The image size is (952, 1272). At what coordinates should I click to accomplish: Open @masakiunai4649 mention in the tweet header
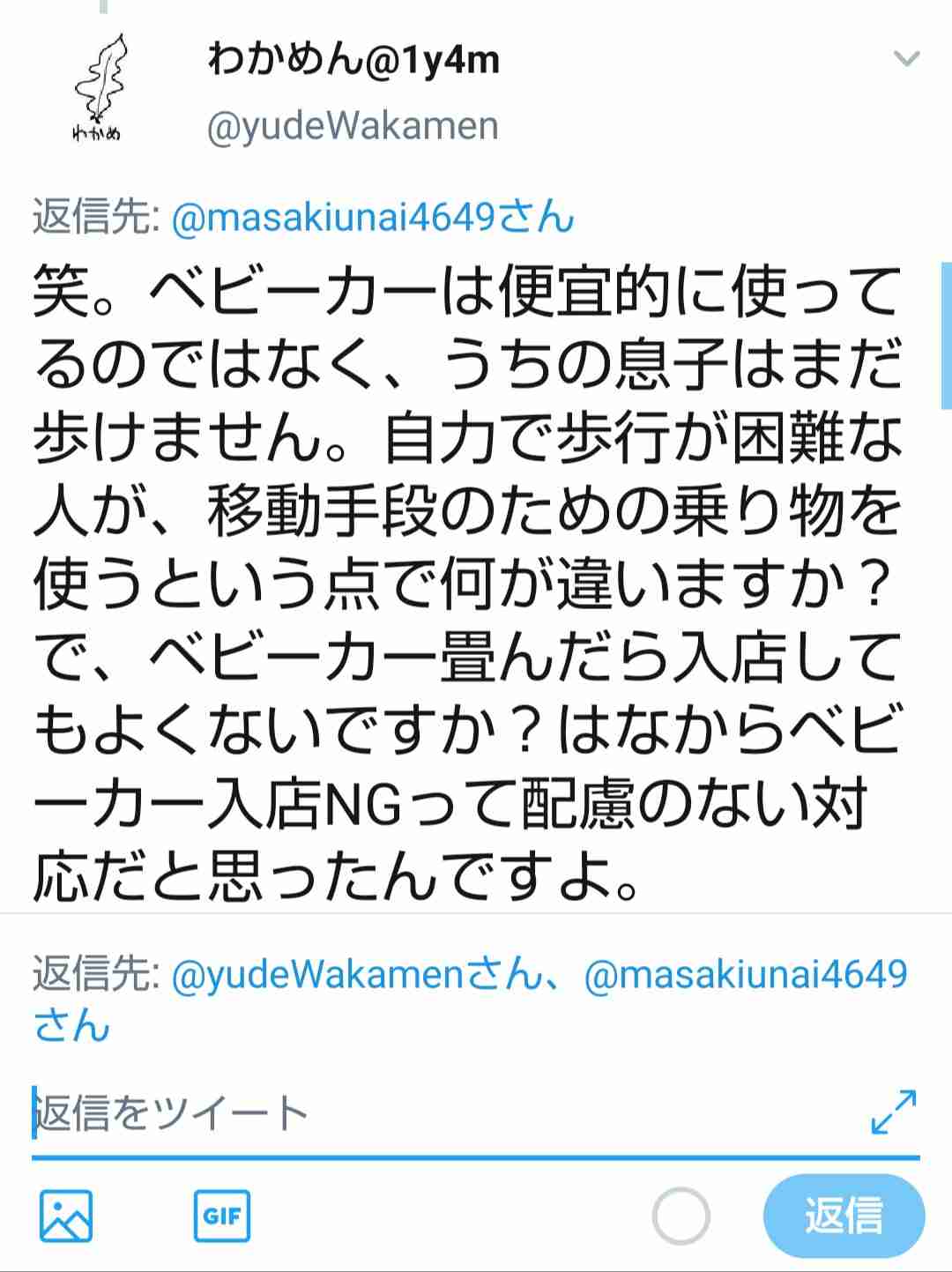point(373,216)
